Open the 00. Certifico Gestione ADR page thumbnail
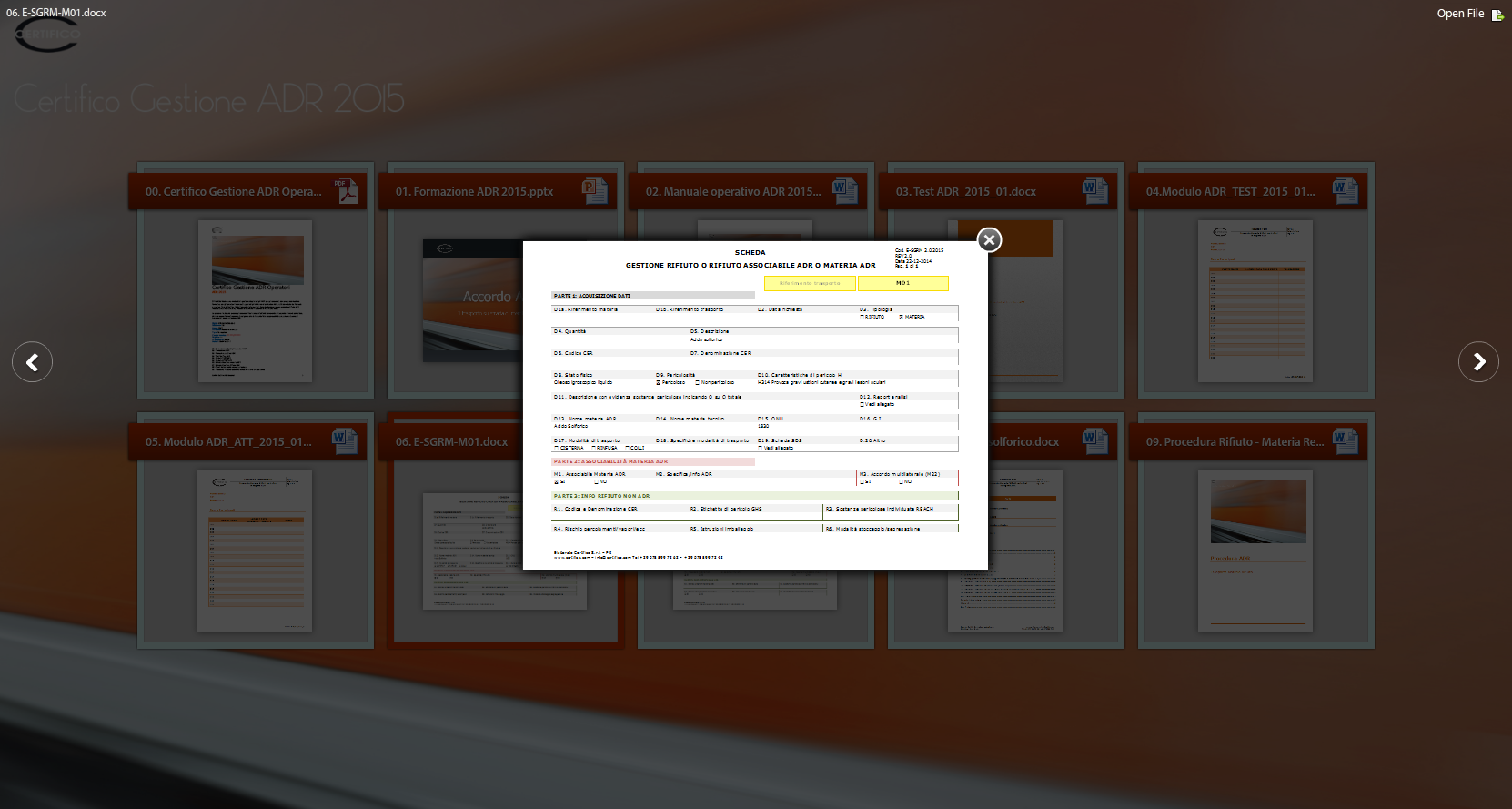 (x=256, y=301)
